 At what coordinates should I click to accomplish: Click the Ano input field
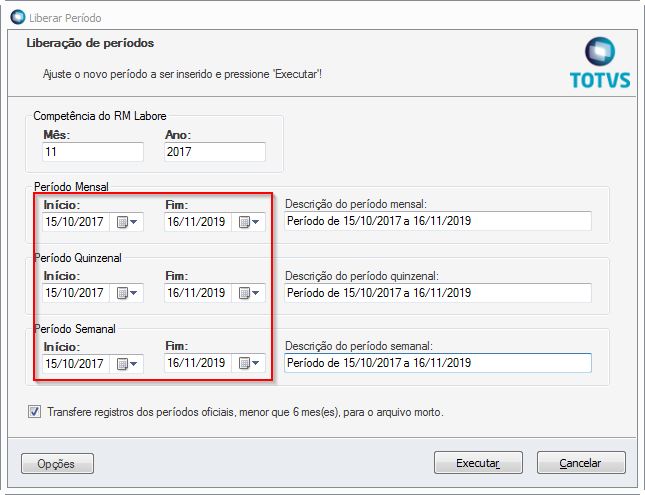(215, 152)
